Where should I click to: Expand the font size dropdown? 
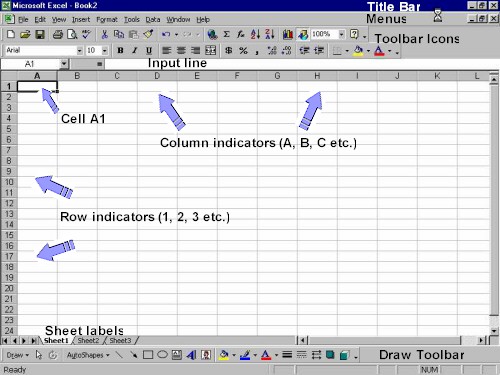pyautogui.click(x=105, y=51)
